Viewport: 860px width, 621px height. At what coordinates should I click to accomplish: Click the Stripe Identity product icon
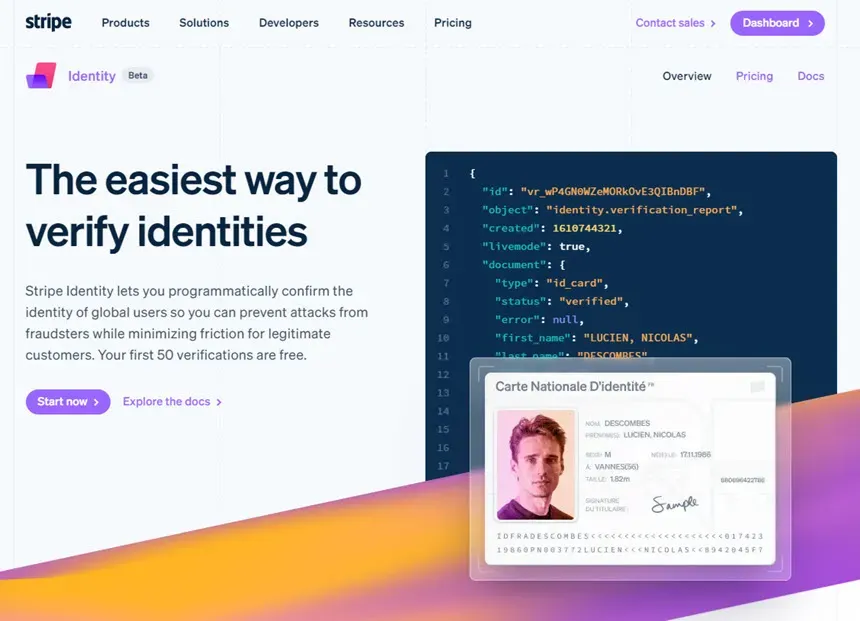pyautogui.click(x=41, y=76)
